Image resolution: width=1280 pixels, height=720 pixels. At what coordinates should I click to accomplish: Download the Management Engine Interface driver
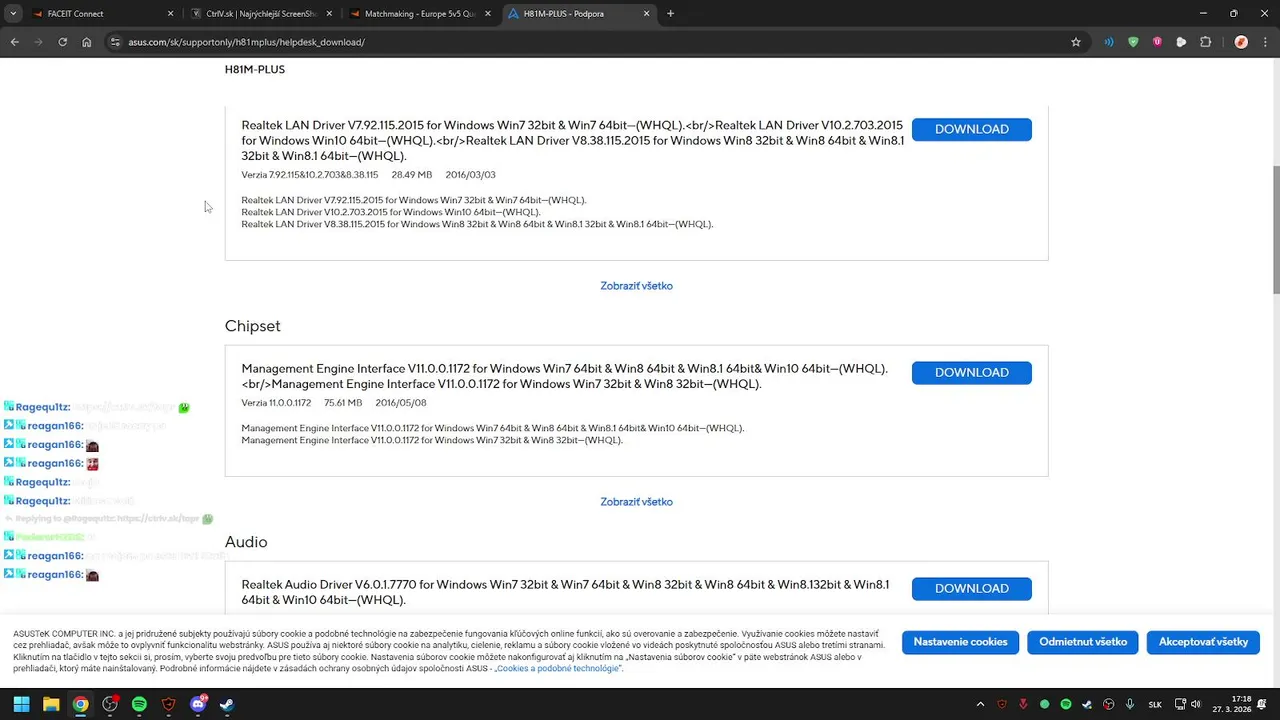(971, 373)
